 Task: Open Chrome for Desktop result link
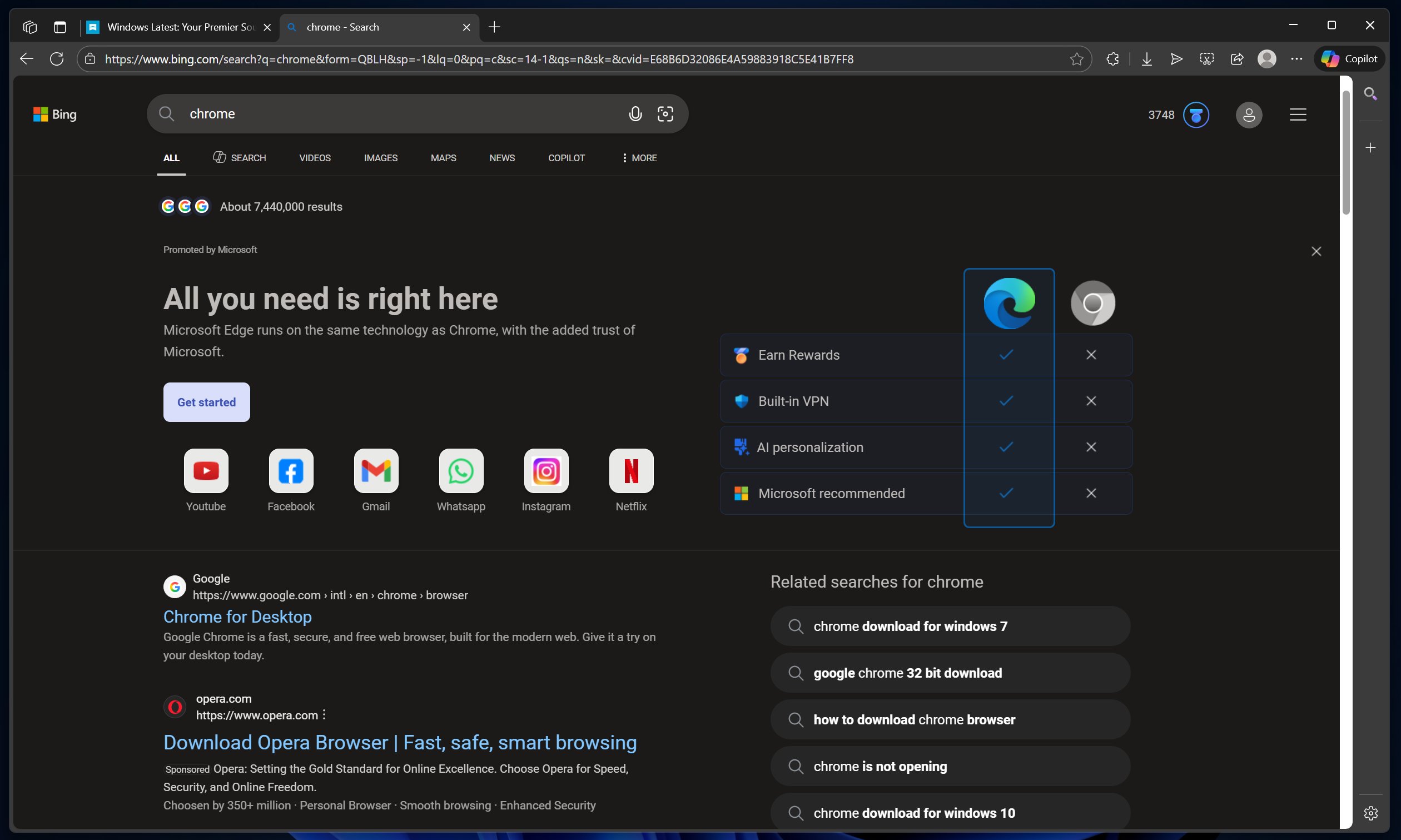coord(237,617)
